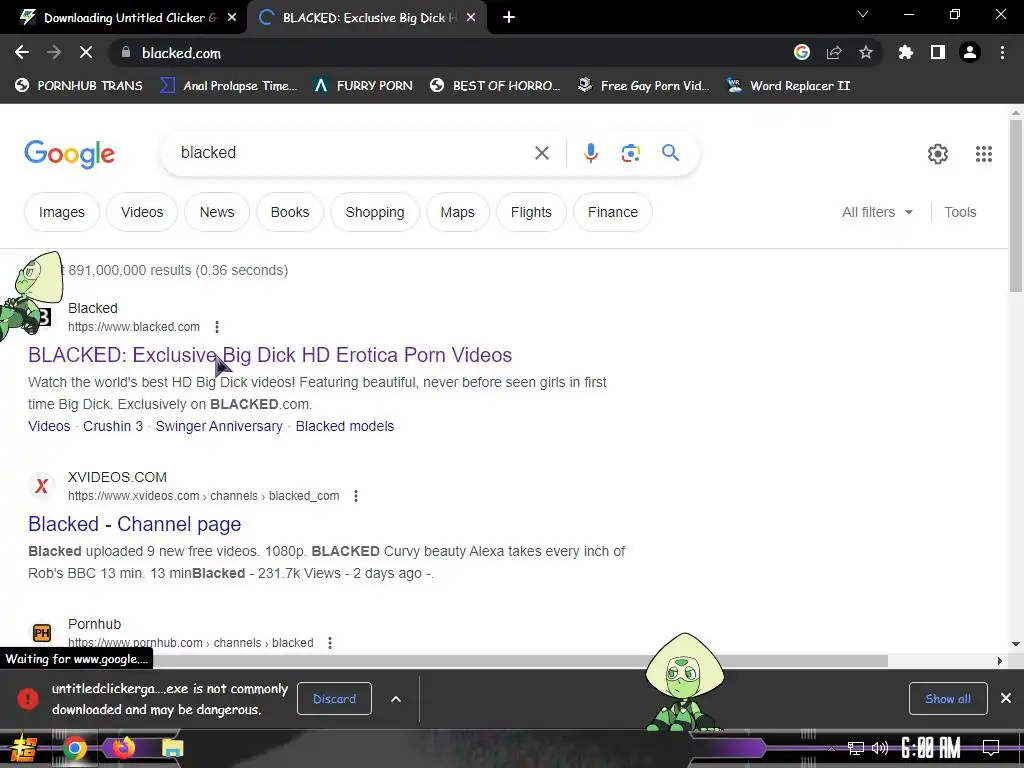Open the Swinger Anniversary sitelink
This screenshot has height=768, width=1024.
[x=219, y=426]
